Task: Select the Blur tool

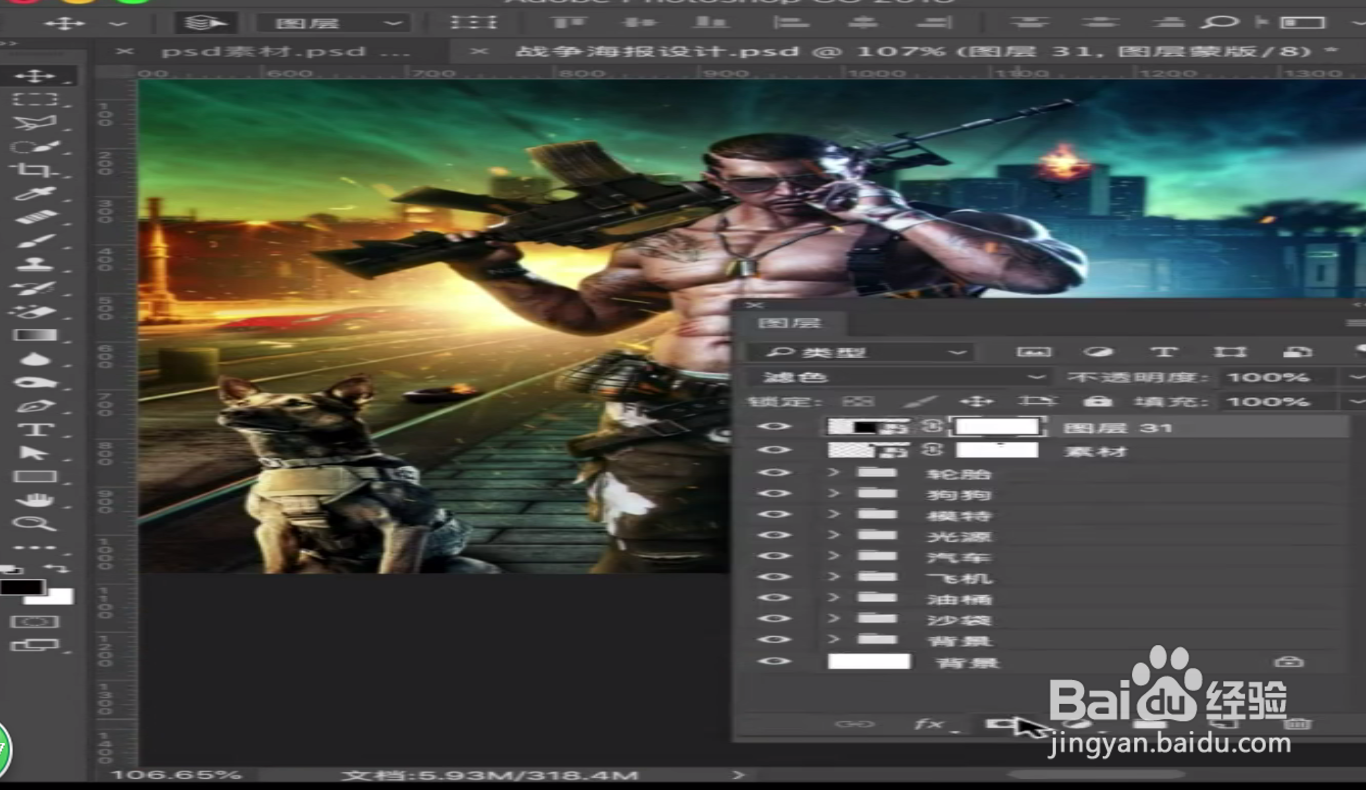Action: 35,358
